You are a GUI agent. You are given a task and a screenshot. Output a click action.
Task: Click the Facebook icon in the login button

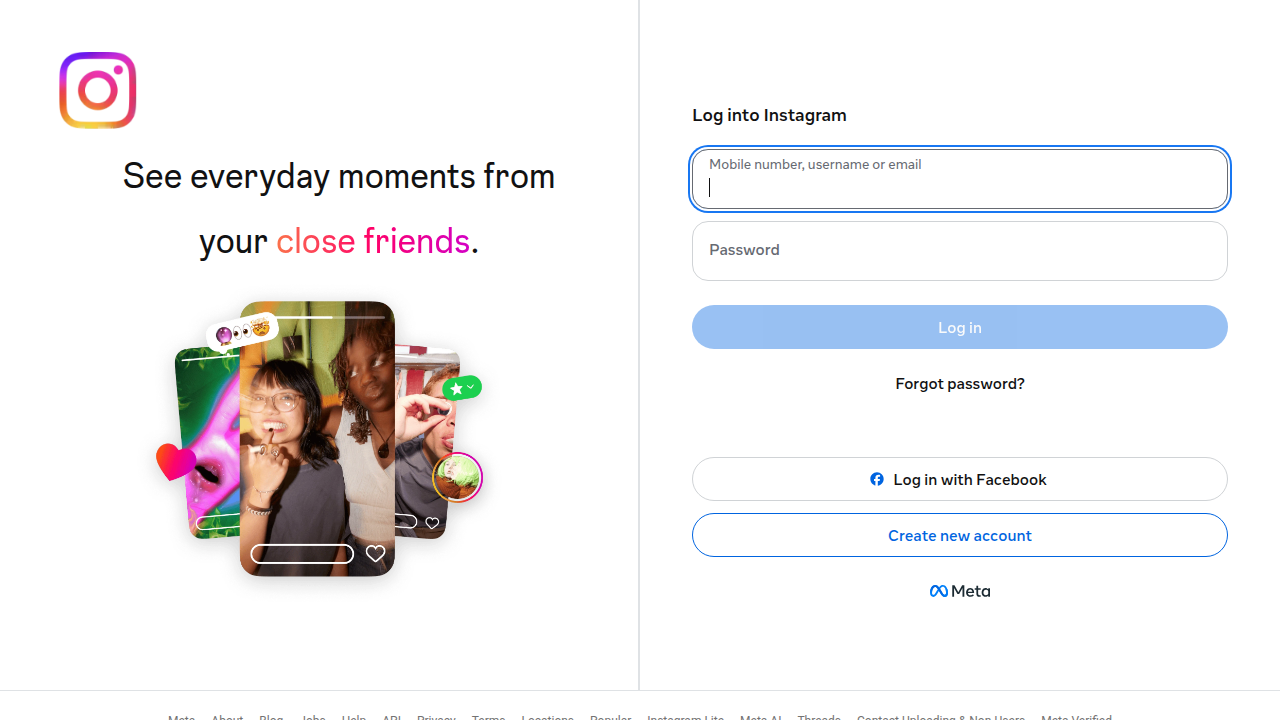pos(877,479)
